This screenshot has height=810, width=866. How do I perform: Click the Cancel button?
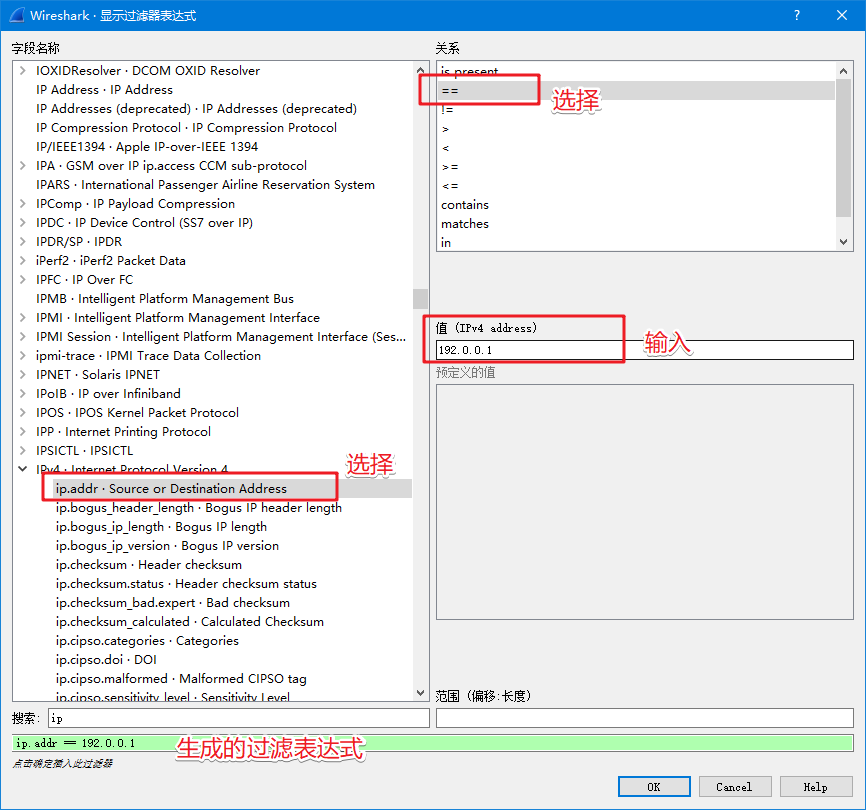[735, 787]
